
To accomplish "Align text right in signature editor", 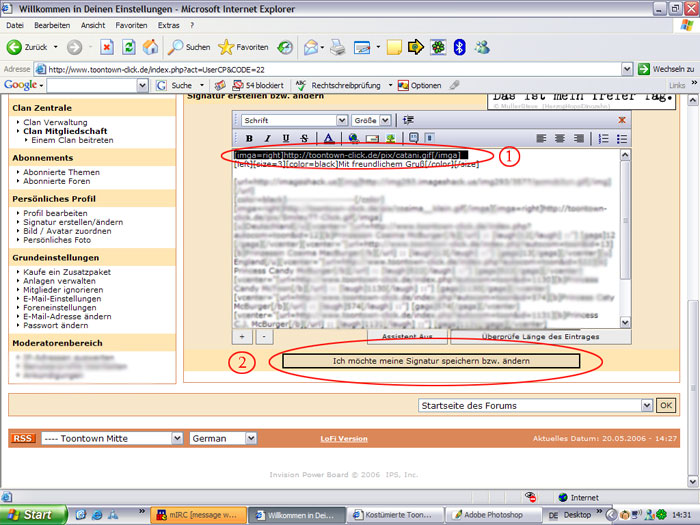I will pyautogui.click(x=579, y=138).
